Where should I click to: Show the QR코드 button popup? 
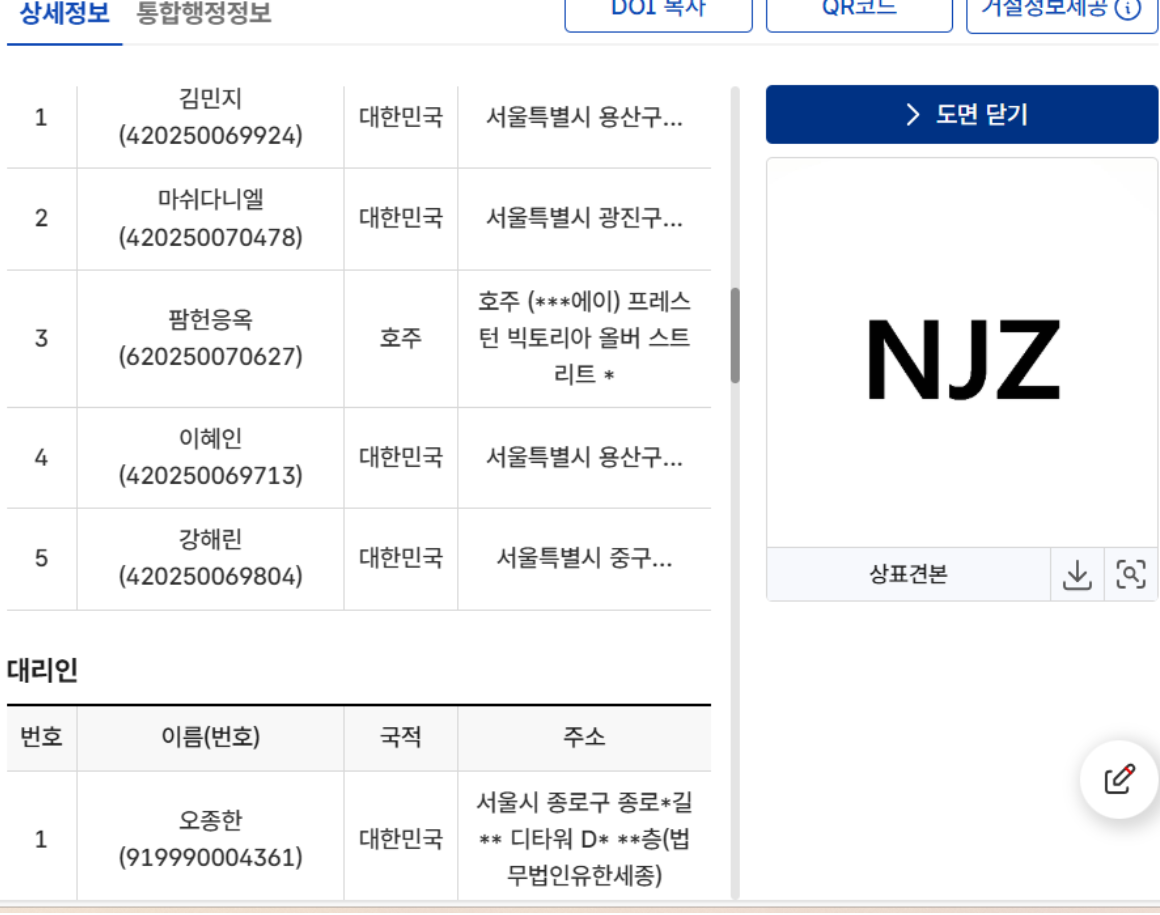(859, 10)
